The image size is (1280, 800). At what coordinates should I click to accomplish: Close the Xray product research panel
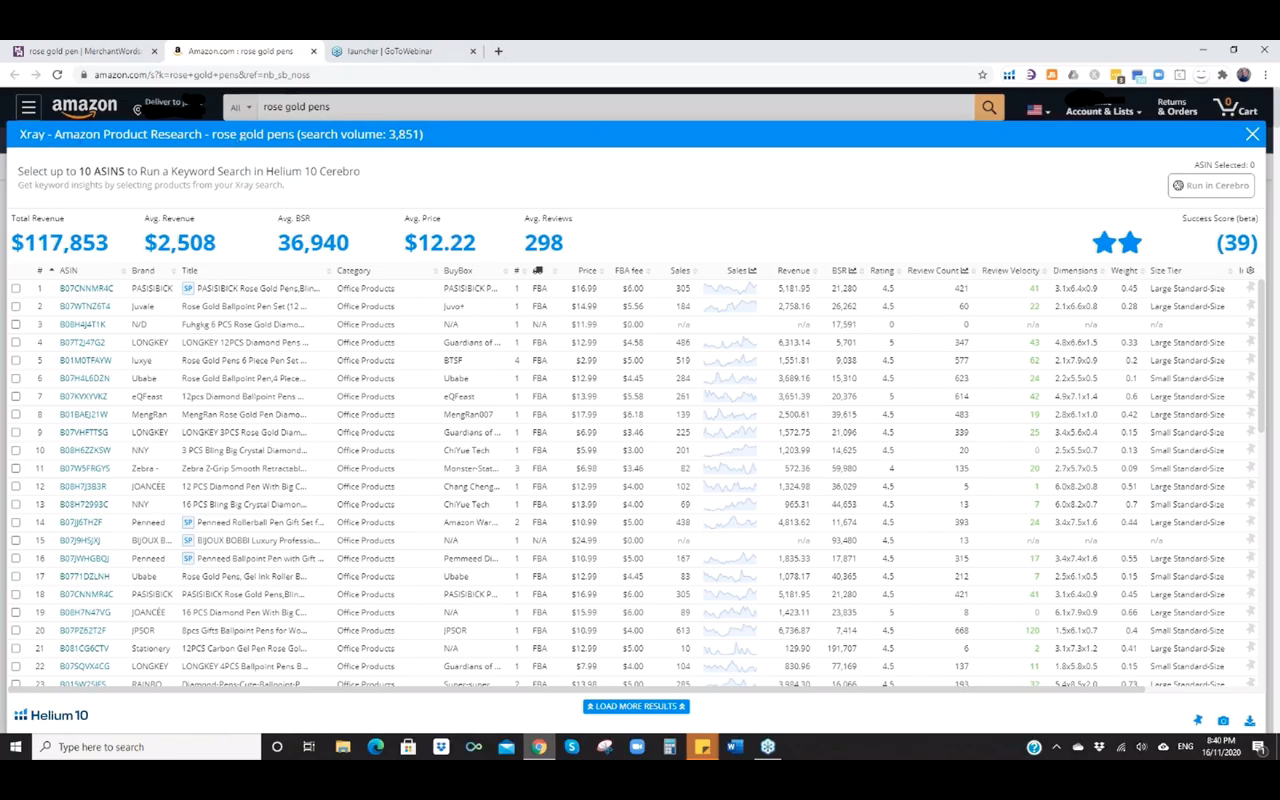(1252, 134)
